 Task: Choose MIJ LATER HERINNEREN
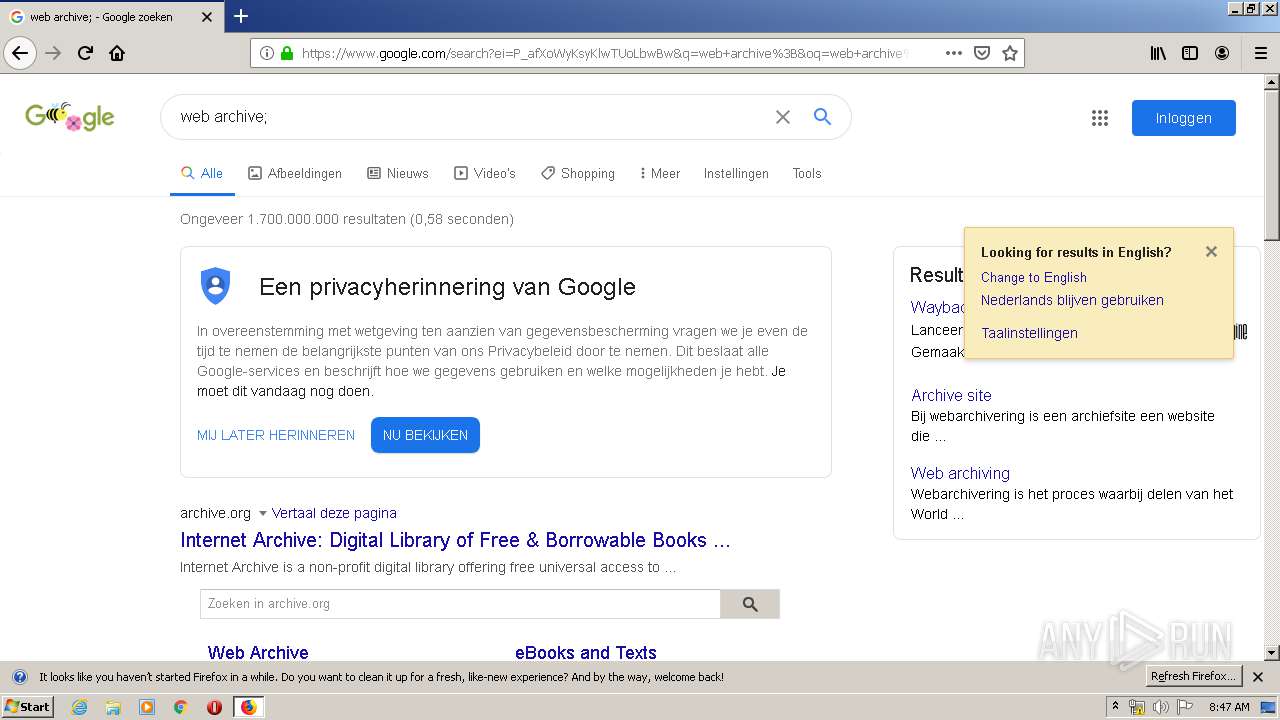(276, 435)
